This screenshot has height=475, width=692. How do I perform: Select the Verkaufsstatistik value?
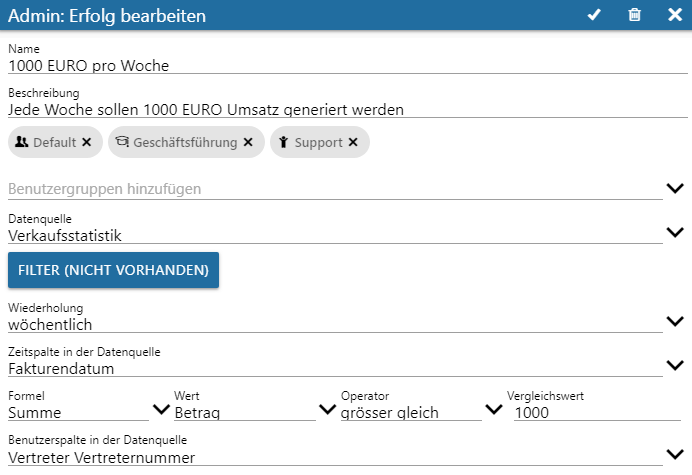[65, 236]
